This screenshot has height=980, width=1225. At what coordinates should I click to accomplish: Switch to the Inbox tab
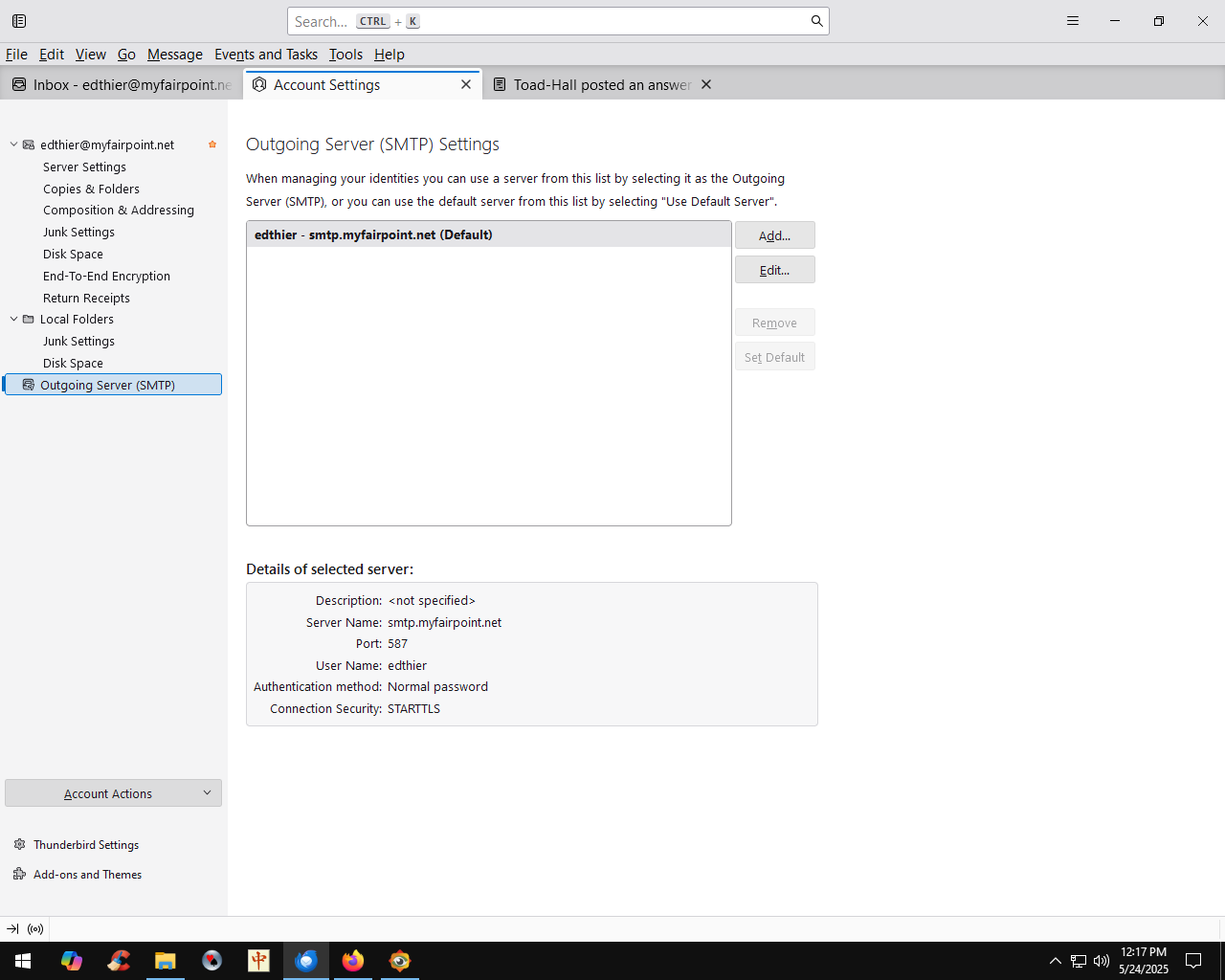(x=122, y=85)
